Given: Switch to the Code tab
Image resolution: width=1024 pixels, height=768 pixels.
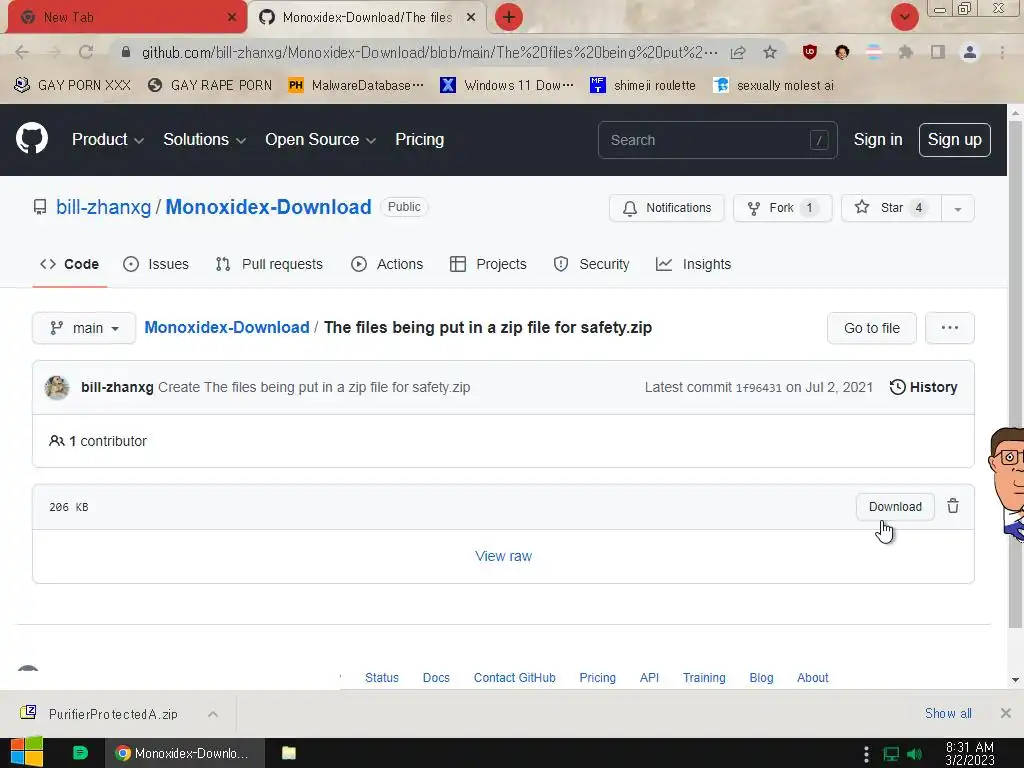Looking at the screenshot, I should pyautogui.click(x=69, y=264).
